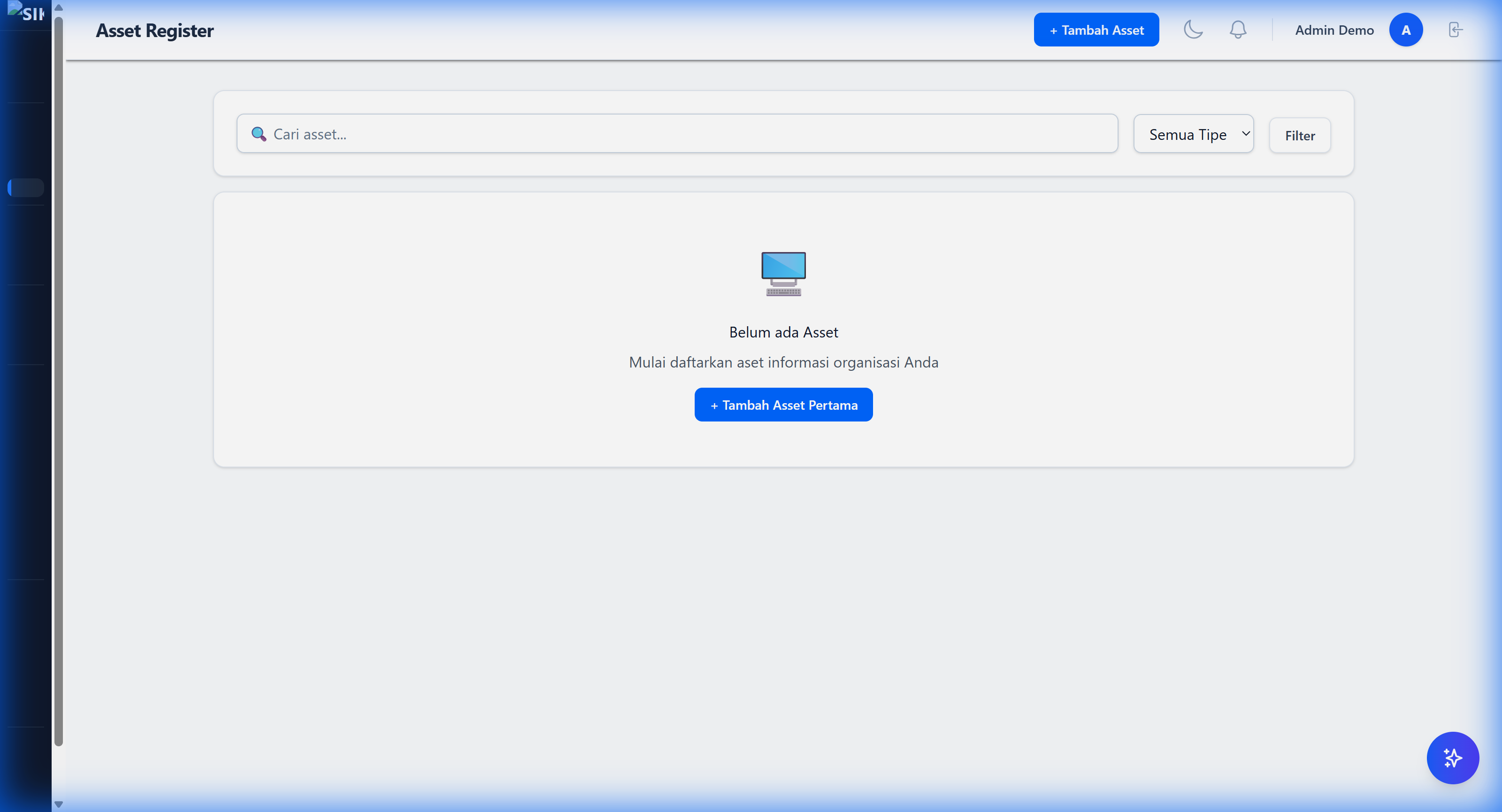Image resolution: width=1502 pixels, height=812 pixels.
Task: Click the 'Asset Register' page title
Action: click(154, 31)
